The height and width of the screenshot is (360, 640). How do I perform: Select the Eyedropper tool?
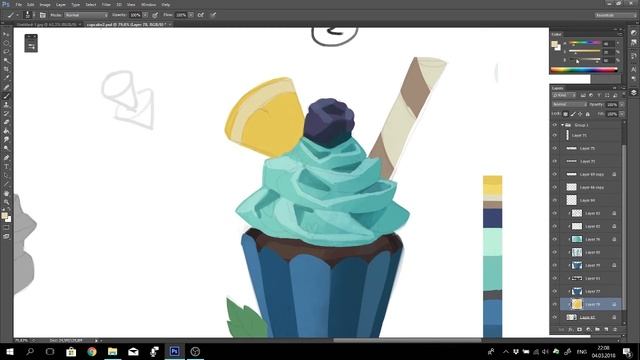tap(6, 78)
